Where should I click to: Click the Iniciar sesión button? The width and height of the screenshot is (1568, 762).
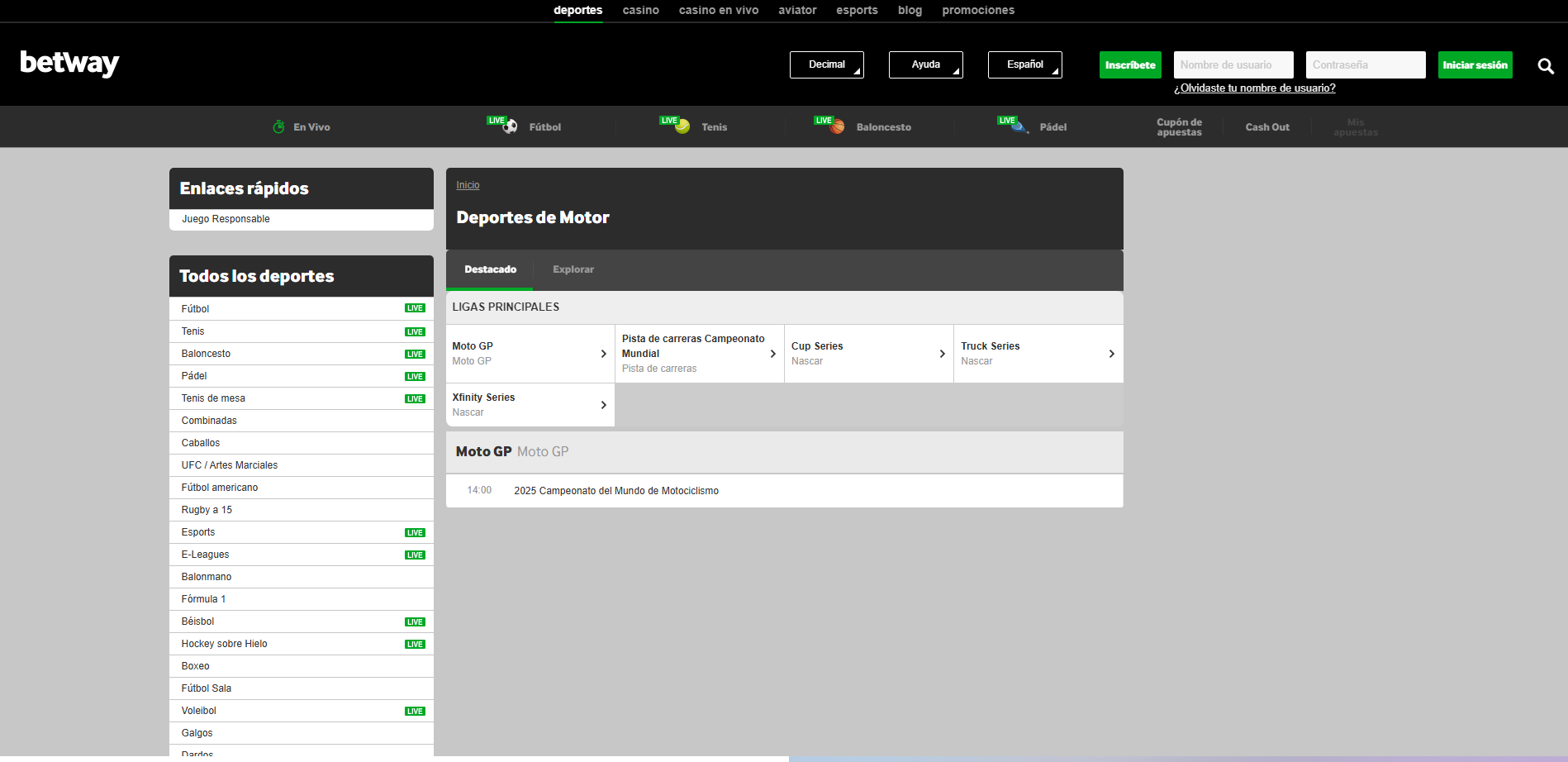click(x=1475, y=64)
